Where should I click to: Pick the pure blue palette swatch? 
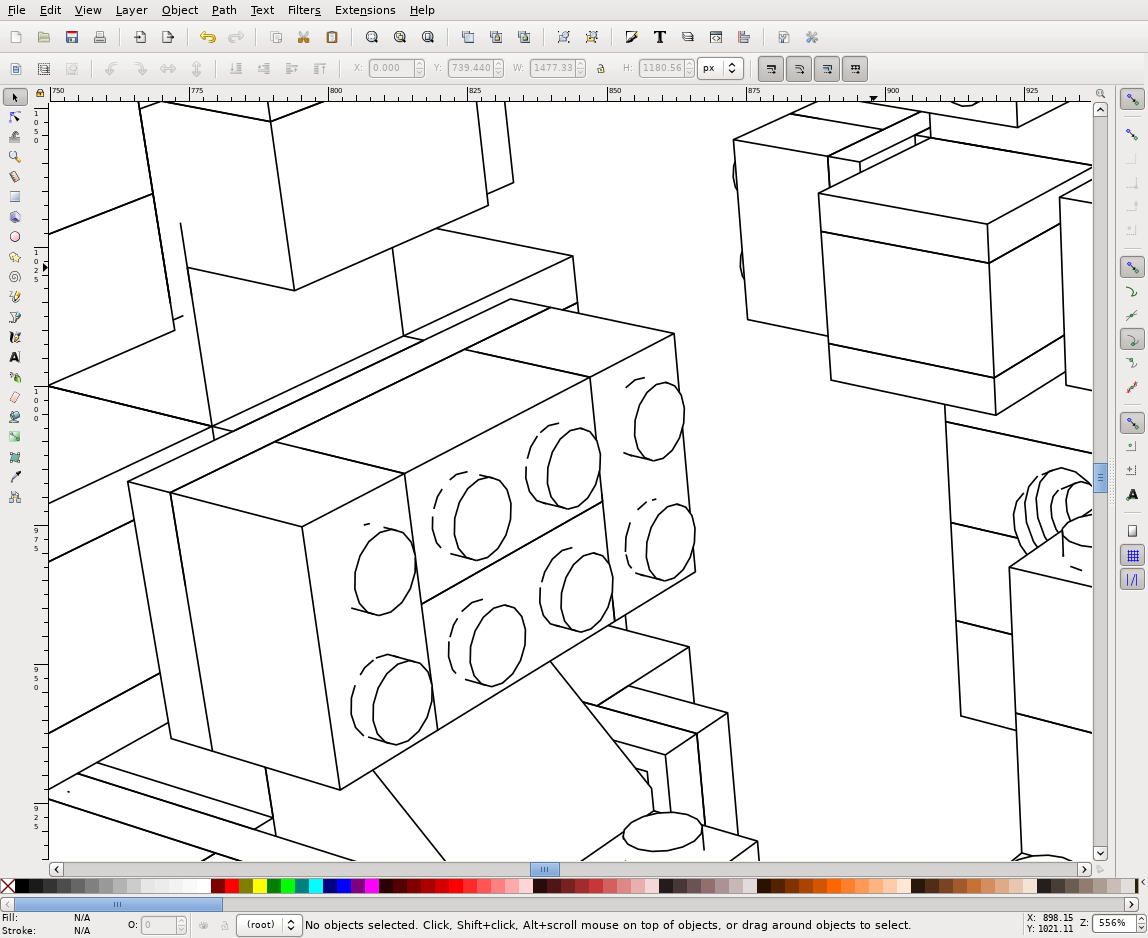(x=344, y=886)
